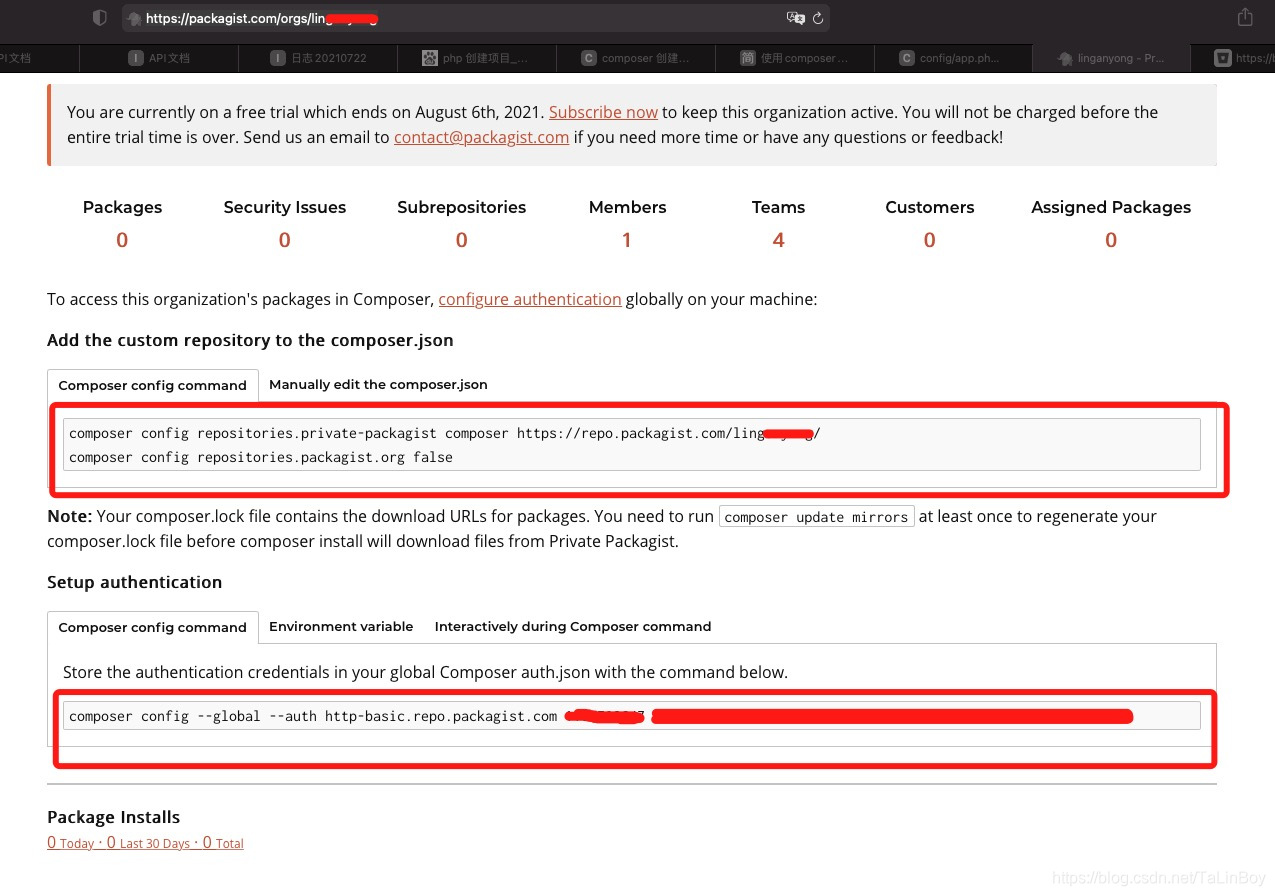The image size is (1275, 896).
Task: Reload the page with the refresh icon
Action: click(x=818, y=18)
